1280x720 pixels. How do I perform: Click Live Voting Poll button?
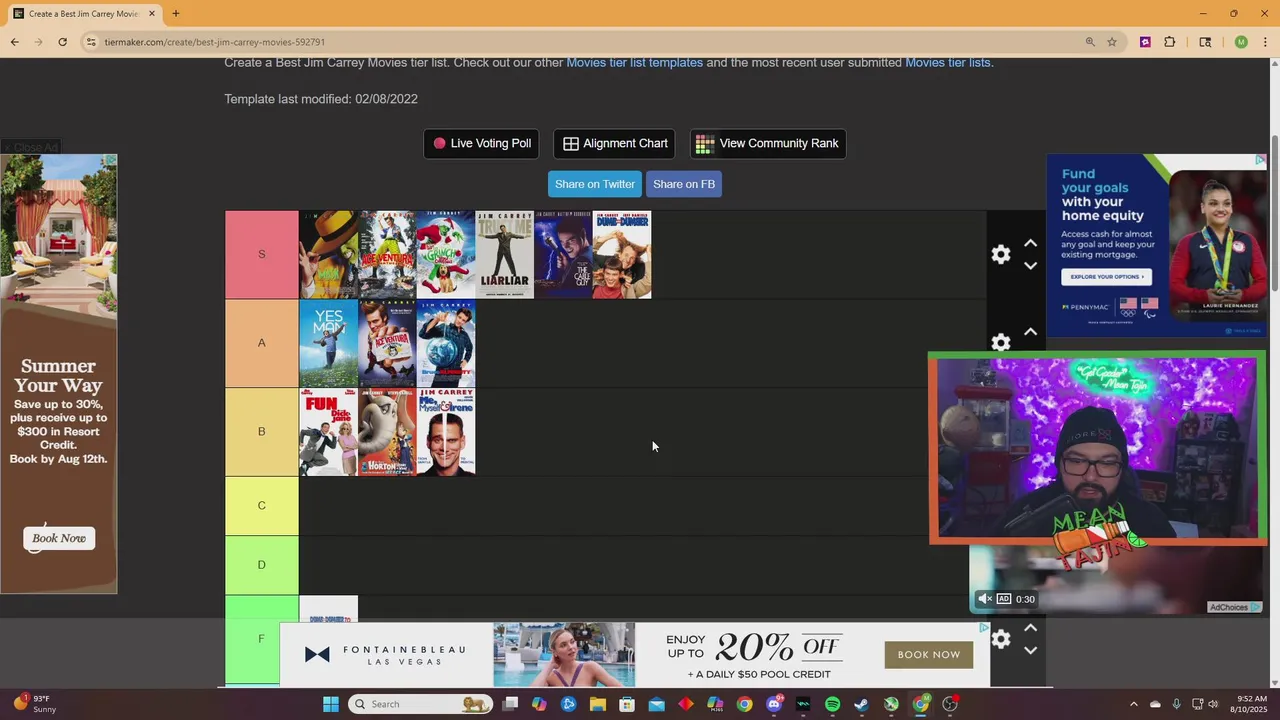pos(481,143)
